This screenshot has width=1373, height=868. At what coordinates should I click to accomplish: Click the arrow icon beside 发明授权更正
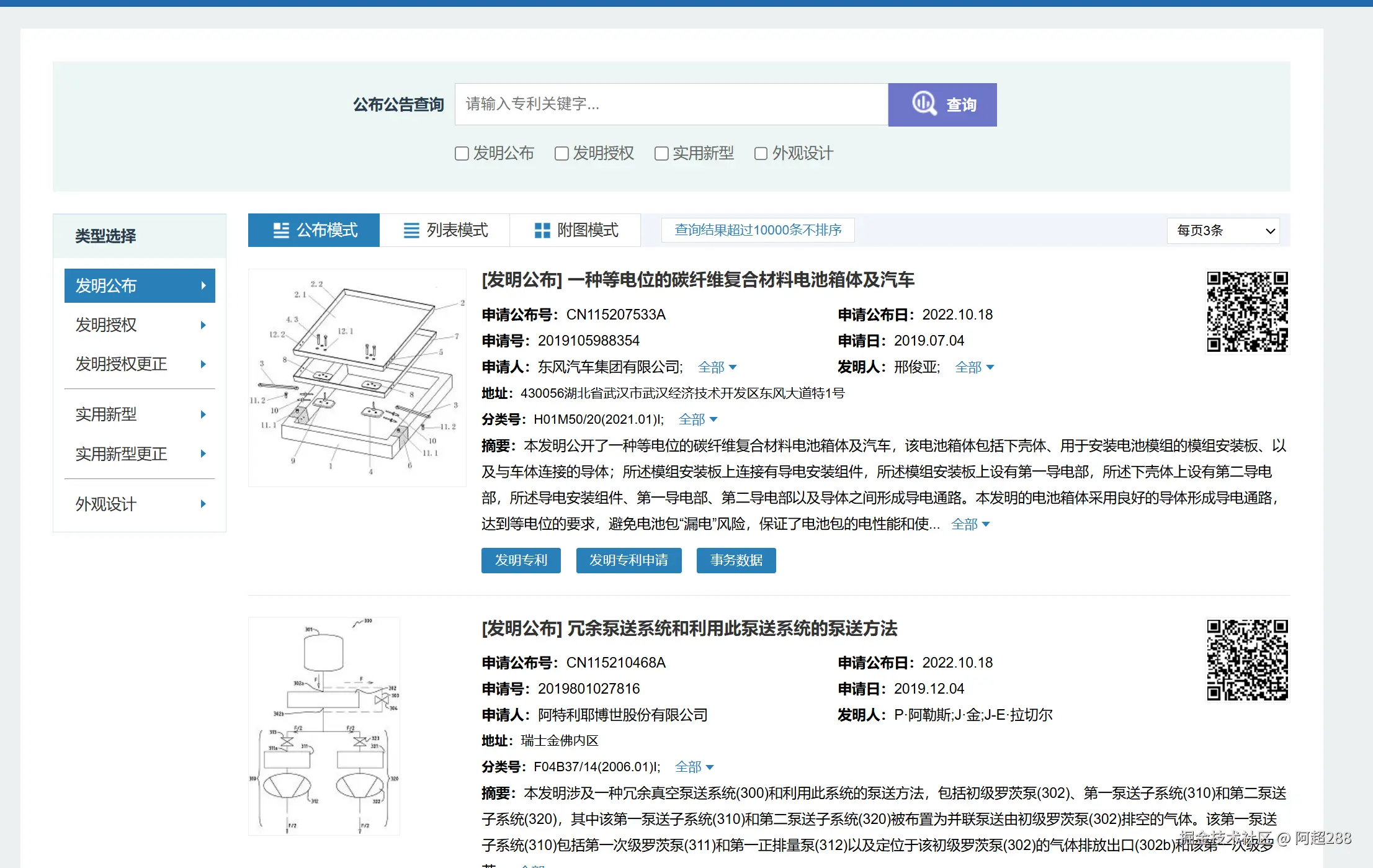203,364
